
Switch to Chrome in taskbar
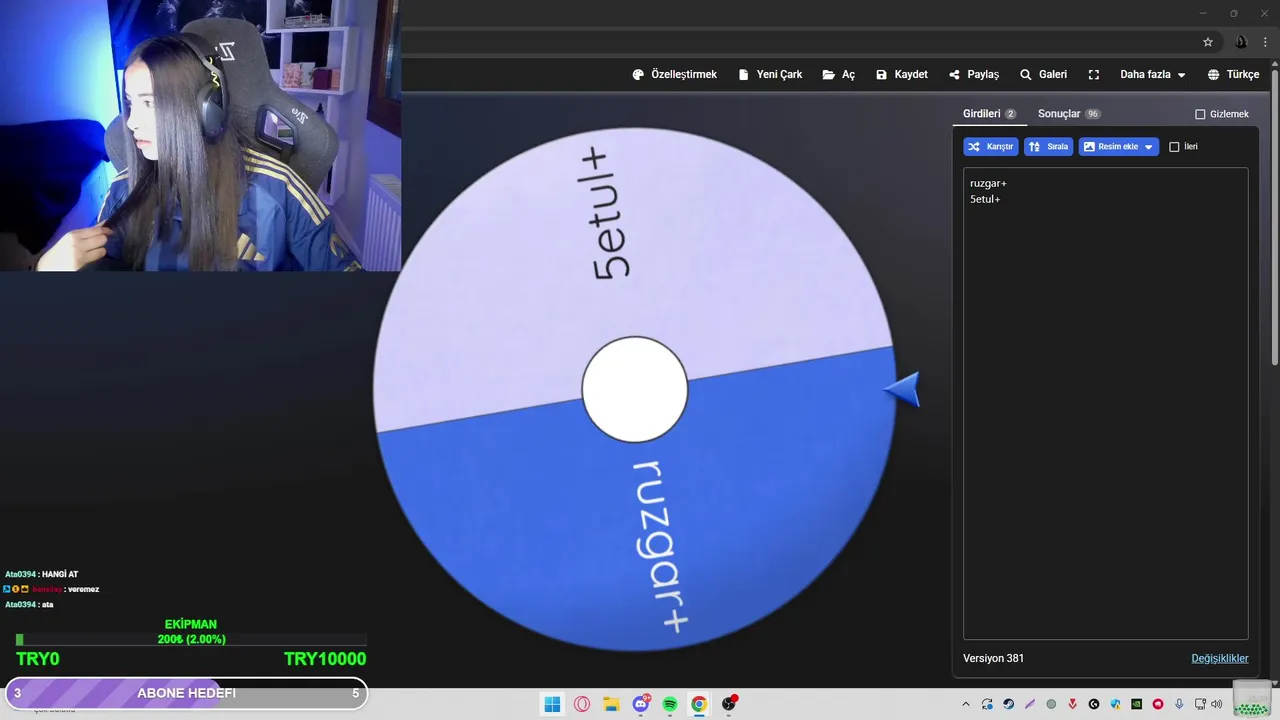699,704
